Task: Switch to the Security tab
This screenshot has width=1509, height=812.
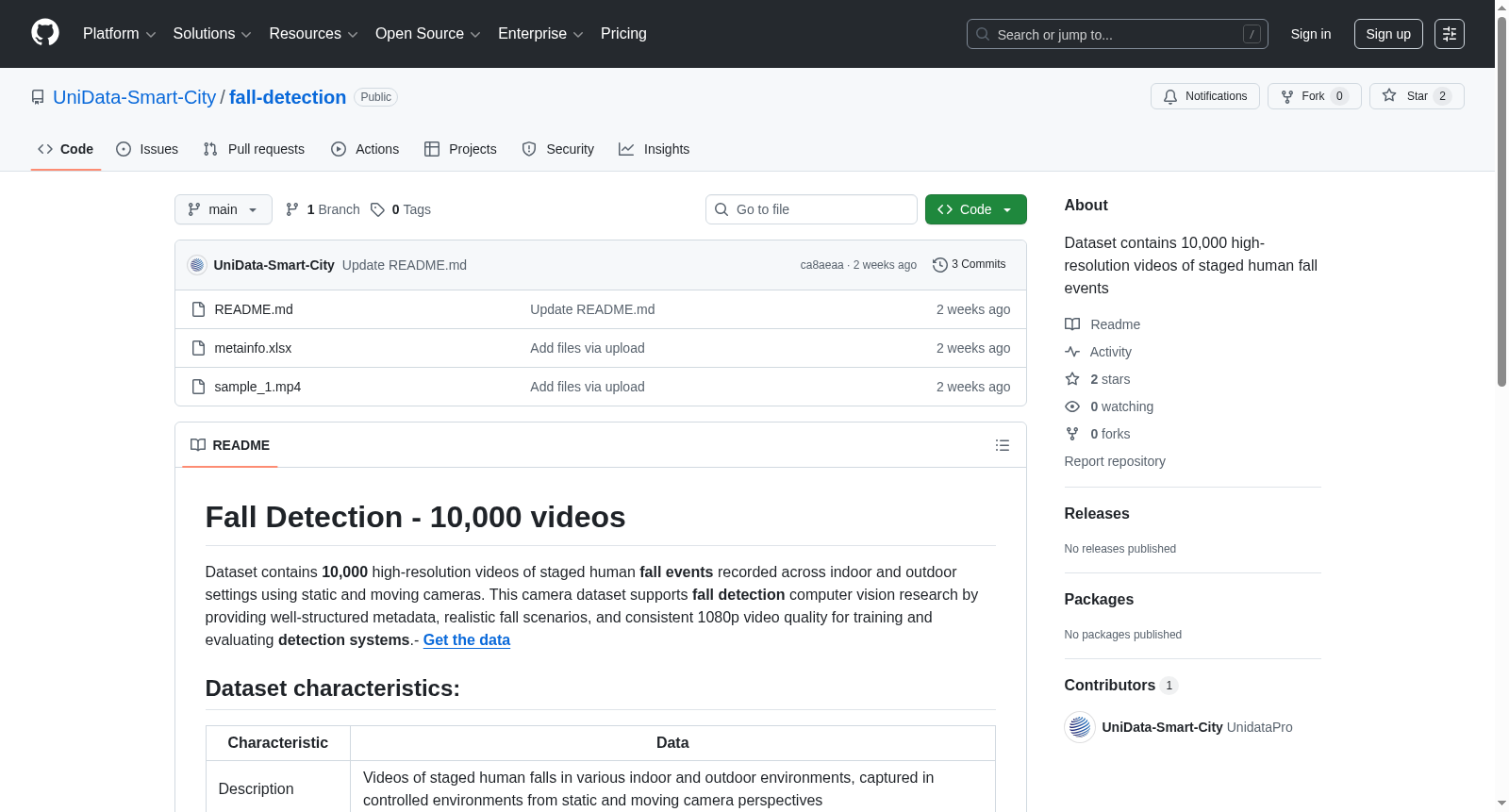Action: coord(558,149)
